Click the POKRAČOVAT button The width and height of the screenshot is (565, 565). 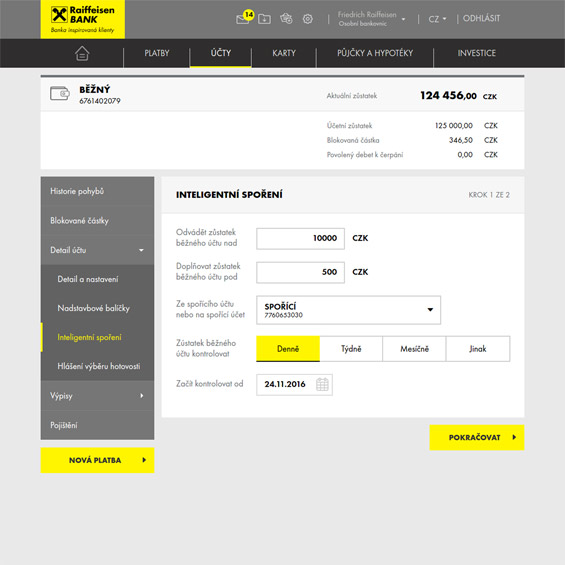[x=477, y=437]
